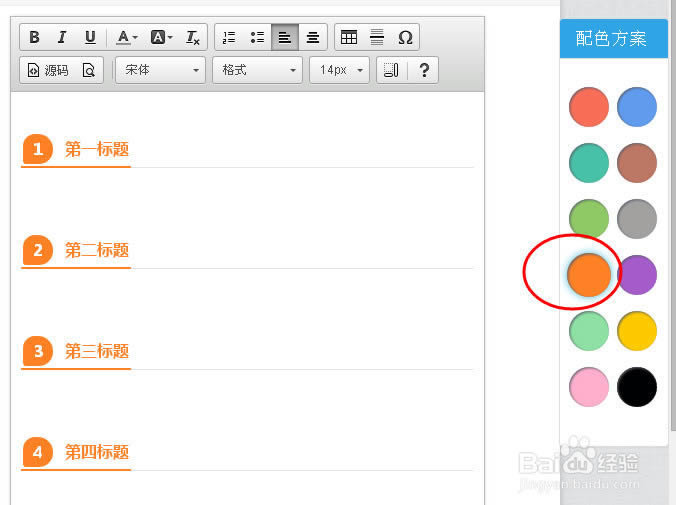The image size is (676, 505).
Task: Open the 宋体 font dropdown
Action: (160, 71)
